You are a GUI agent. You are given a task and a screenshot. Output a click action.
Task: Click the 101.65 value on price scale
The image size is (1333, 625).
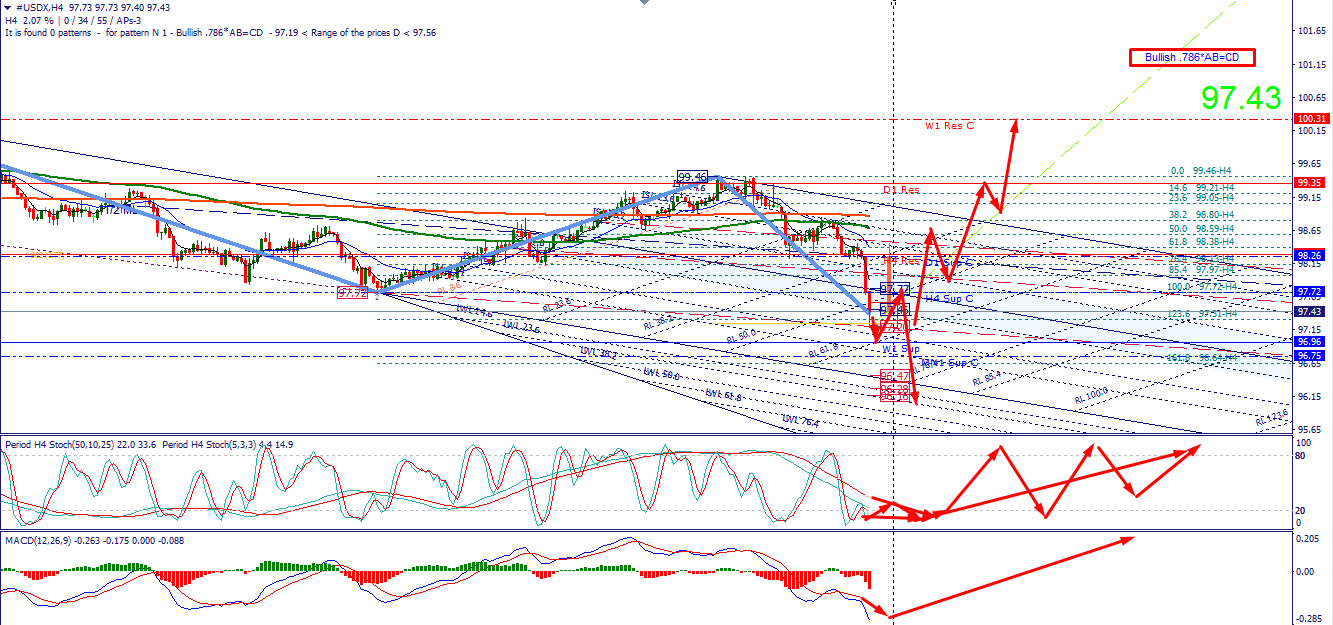(x=1311, y=32)
